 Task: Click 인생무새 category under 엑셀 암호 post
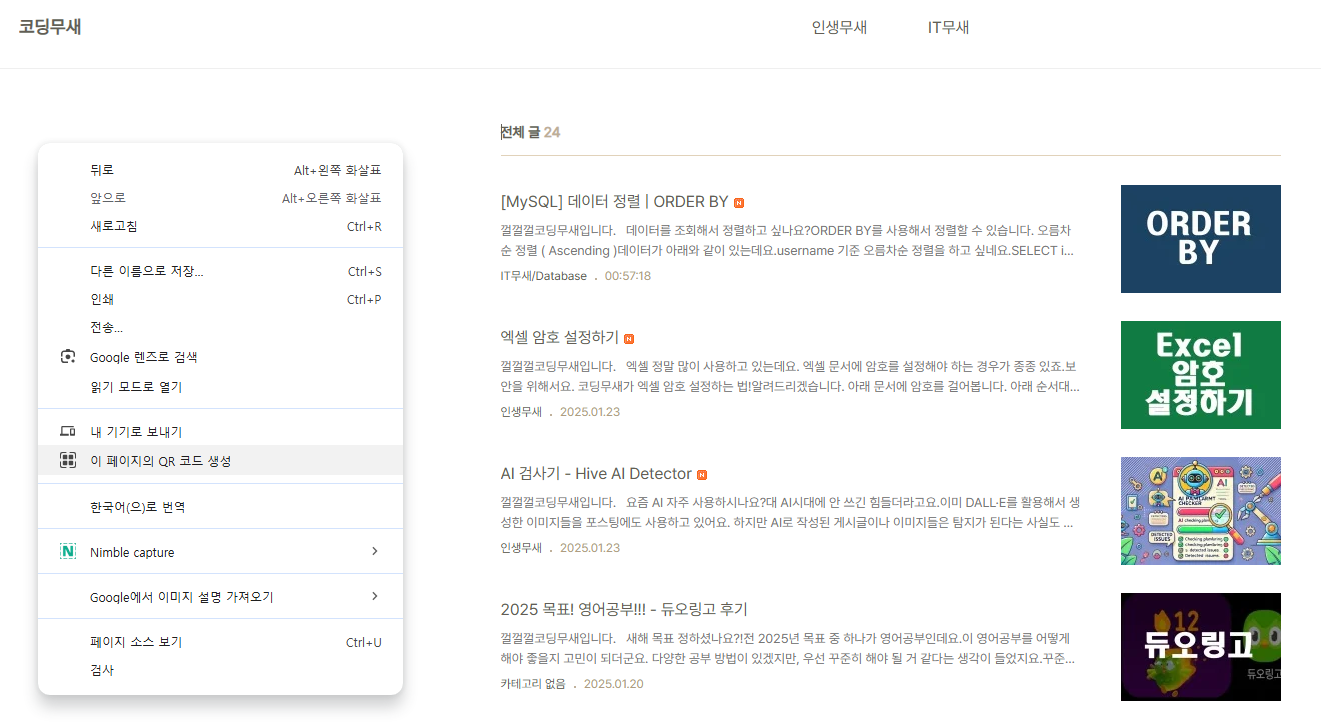click(521, 412)
